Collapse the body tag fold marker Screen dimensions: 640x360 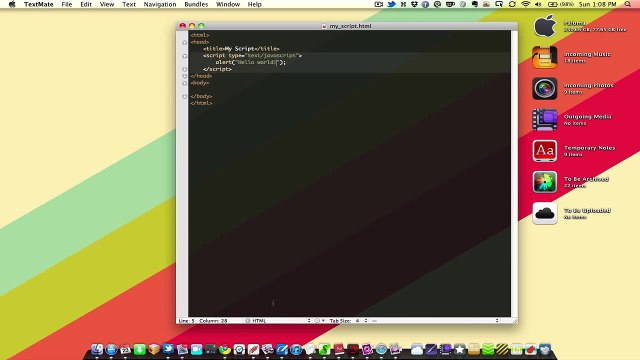(x=184, y=83)
